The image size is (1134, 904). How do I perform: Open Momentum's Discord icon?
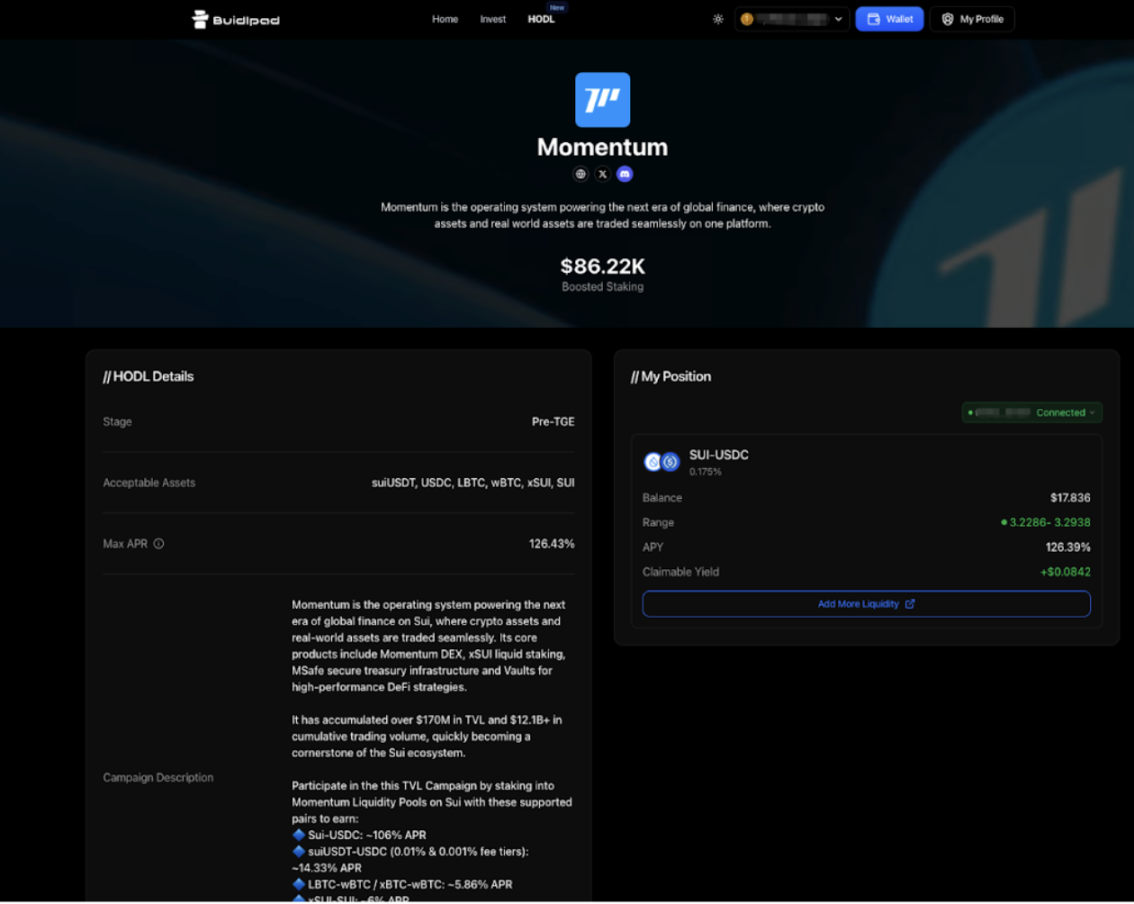pyautogui.click(x=625, y=174)
